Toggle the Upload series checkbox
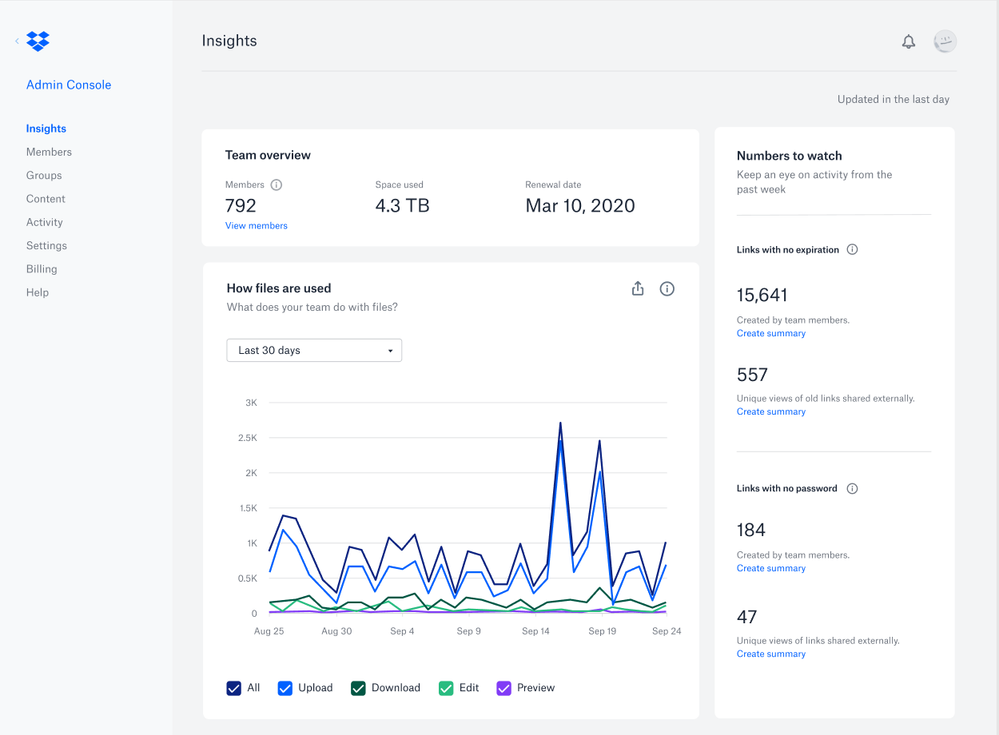This screenshot has height=735, width=999. 285,688
